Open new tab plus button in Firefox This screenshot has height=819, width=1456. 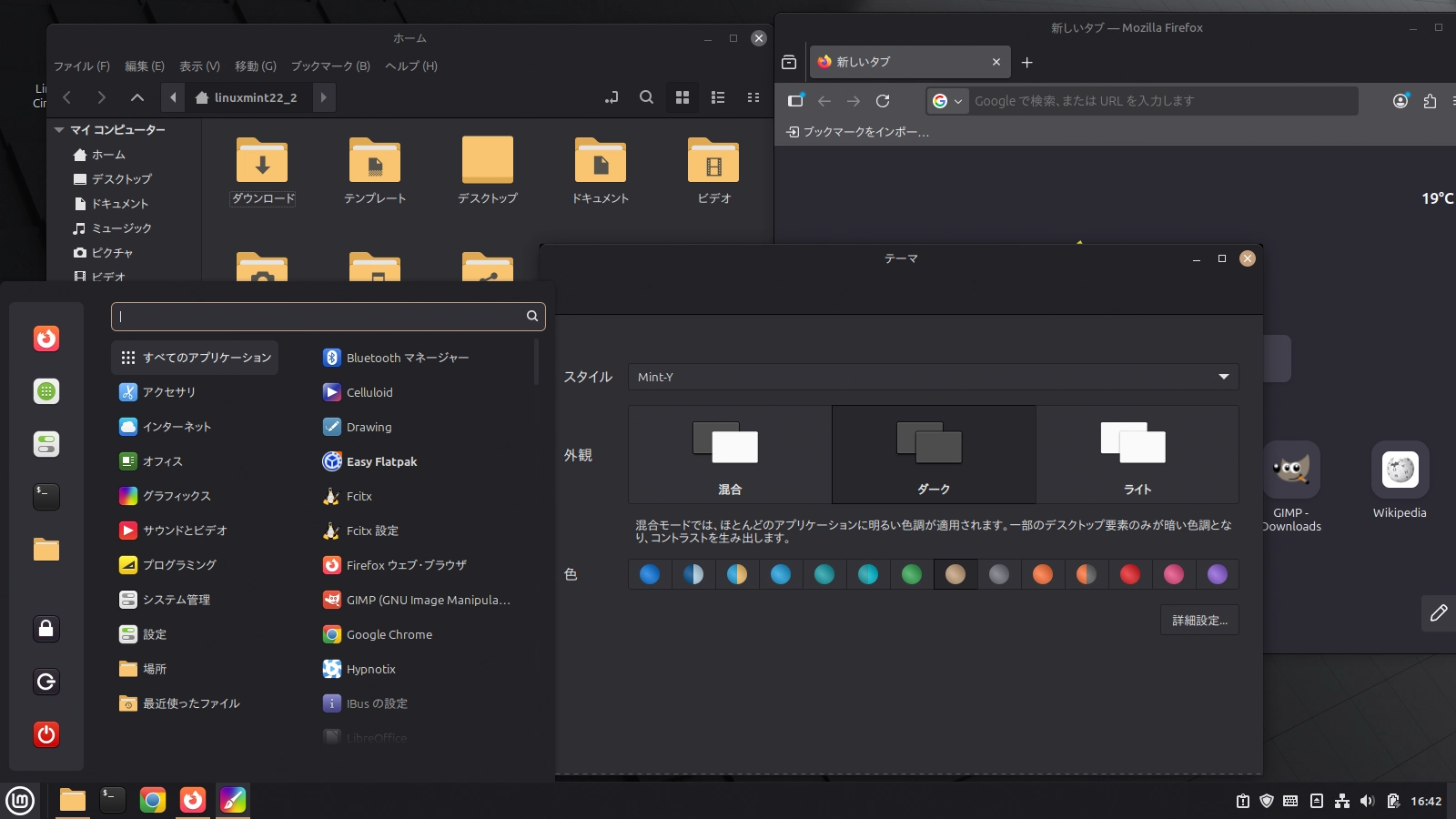tap(1027, 62)
